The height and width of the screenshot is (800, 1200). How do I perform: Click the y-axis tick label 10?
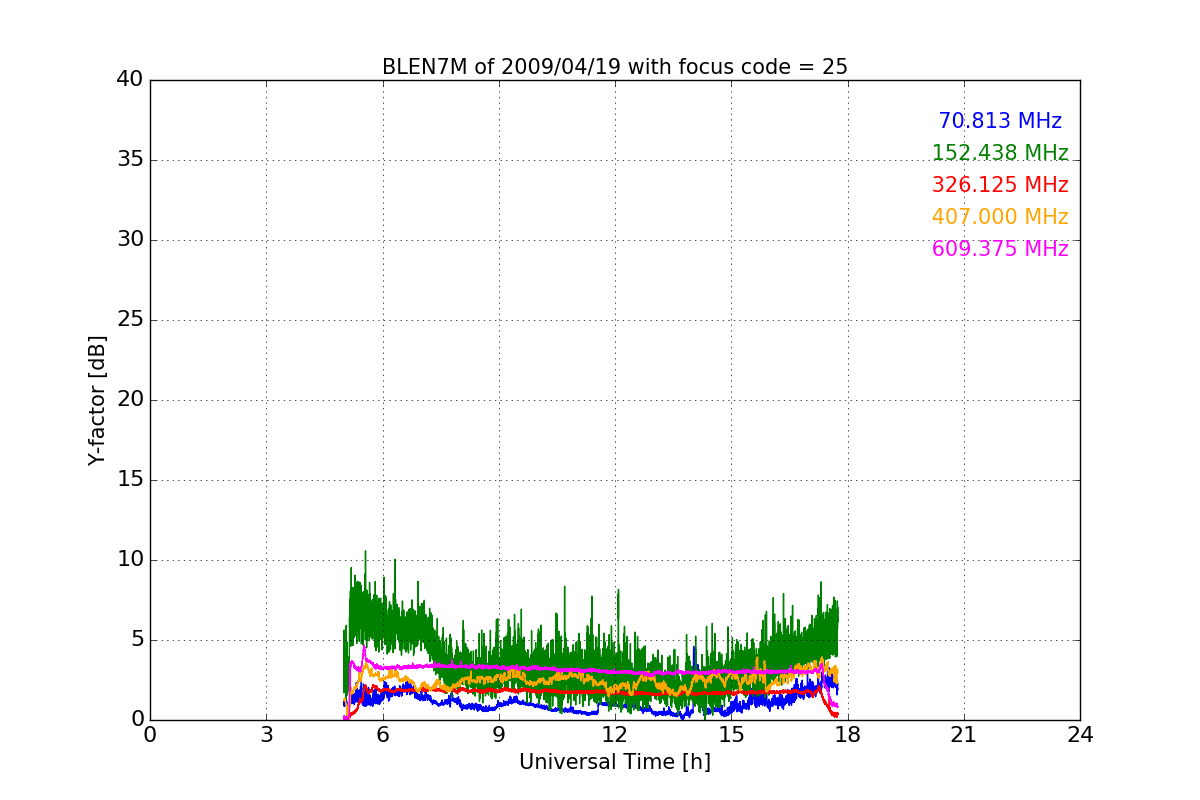click(x=130, y=560)
